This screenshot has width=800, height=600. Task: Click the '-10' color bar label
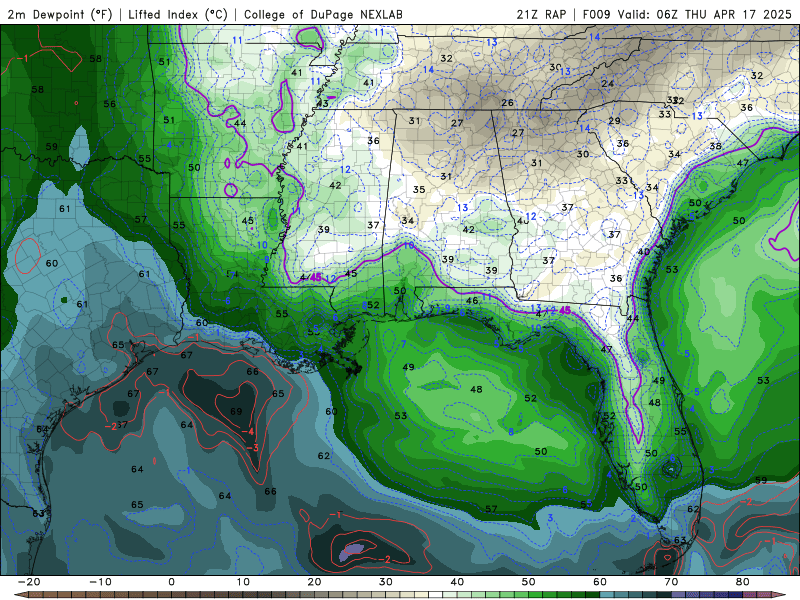[100, 582]
